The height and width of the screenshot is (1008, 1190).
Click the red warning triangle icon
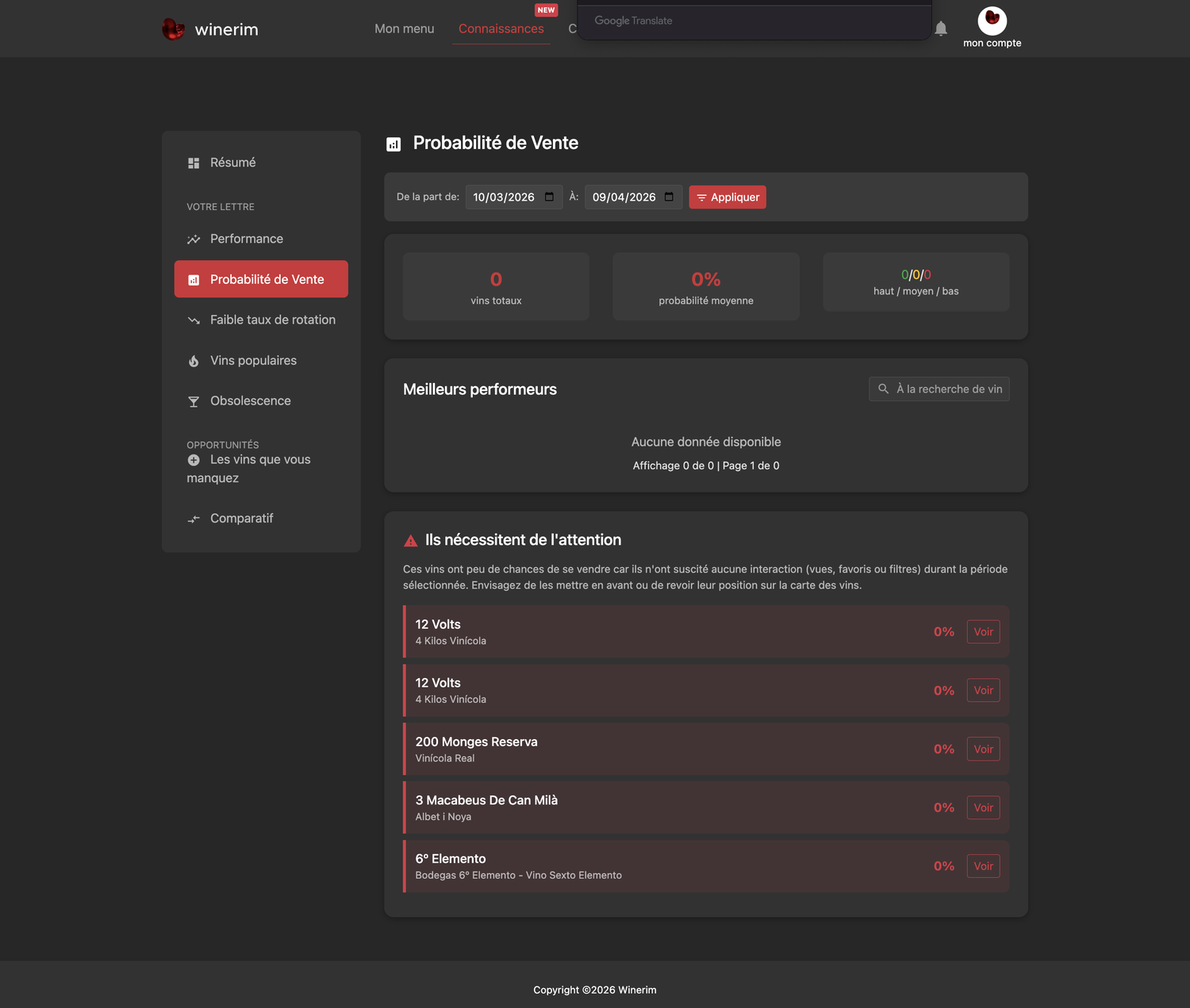pyautogui.click(x=411, y=541)
